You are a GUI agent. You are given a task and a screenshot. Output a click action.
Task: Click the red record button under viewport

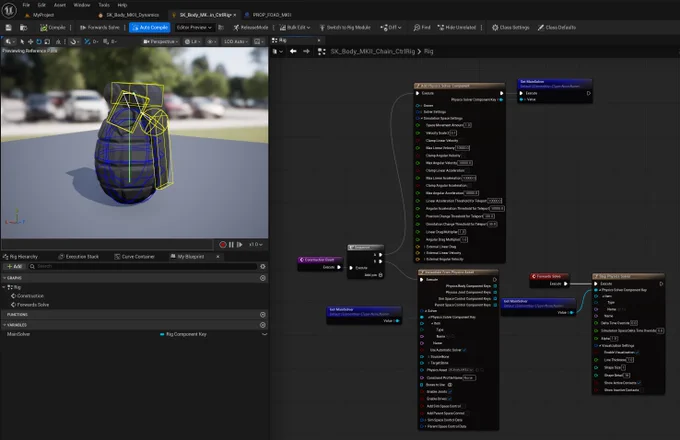click(x=222, y=244)
